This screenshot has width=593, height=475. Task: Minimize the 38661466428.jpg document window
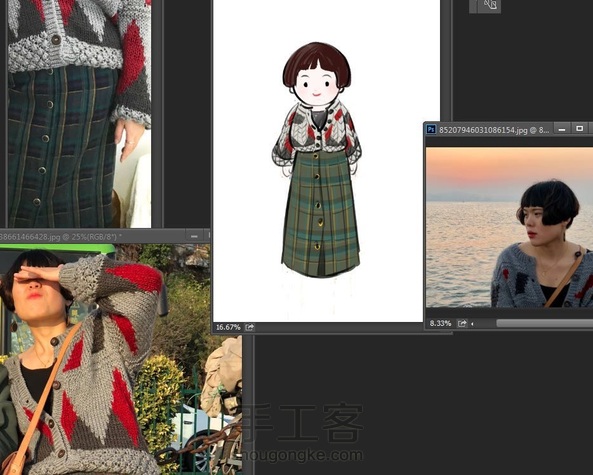(x=194, y=236)
